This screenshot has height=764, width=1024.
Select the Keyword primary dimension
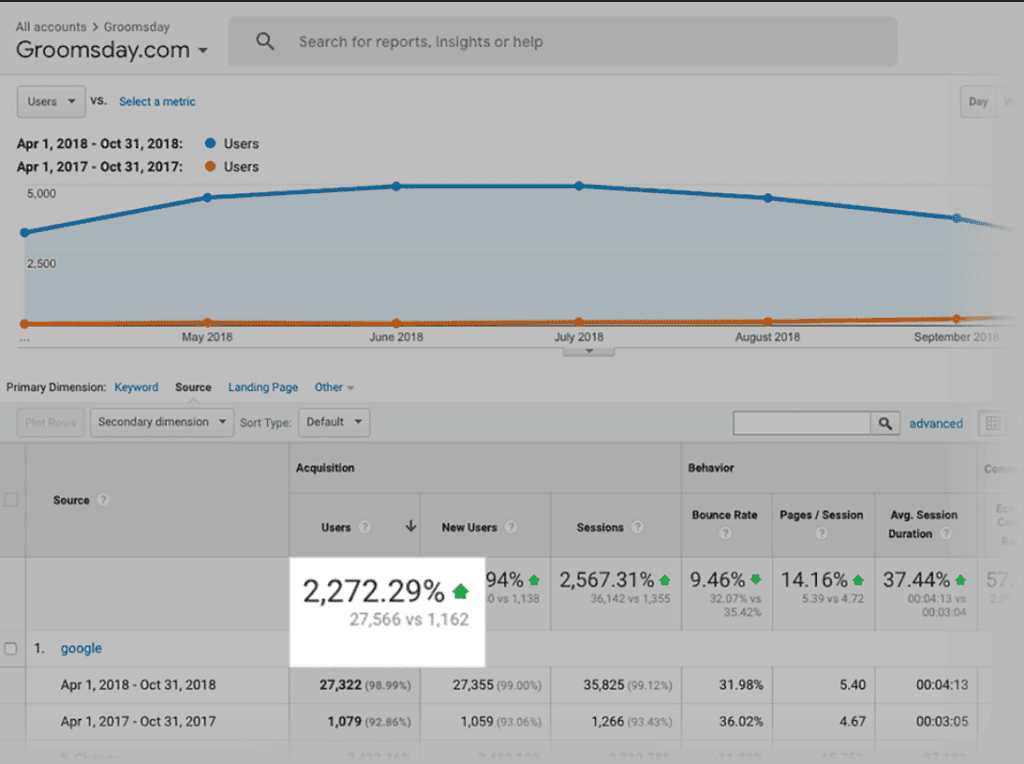[x=136, y=387]
